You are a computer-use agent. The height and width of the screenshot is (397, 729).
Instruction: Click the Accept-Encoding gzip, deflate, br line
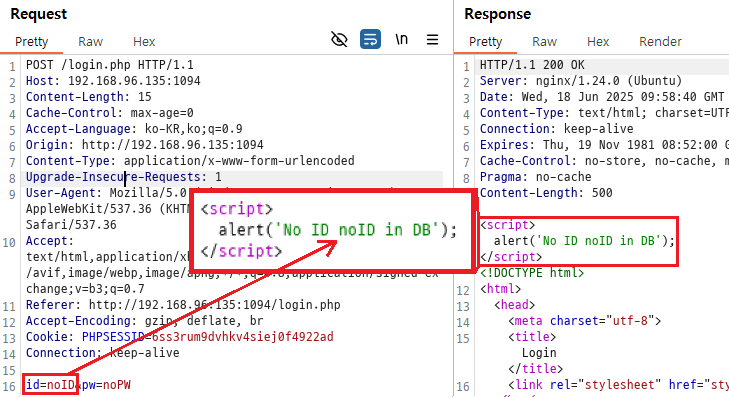coord(145,321)
